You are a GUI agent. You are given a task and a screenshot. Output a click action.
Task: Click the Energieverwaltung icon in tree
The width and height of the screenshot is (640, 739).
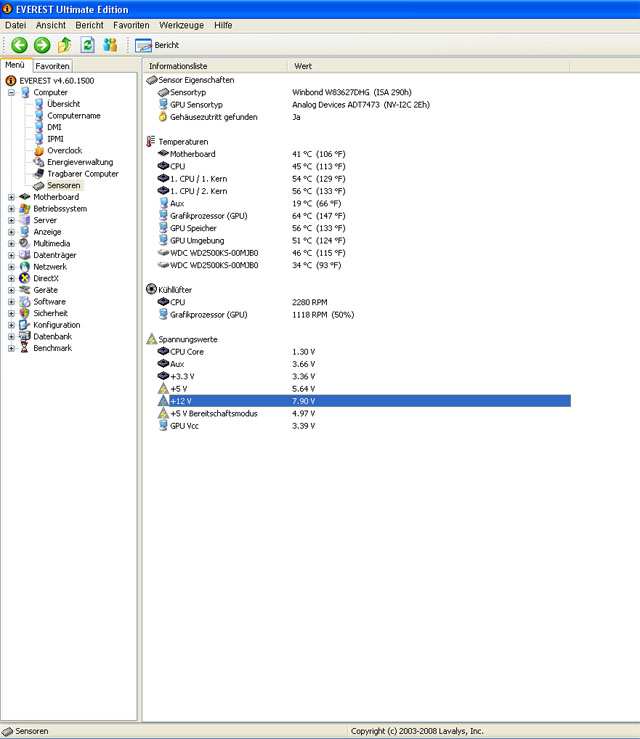39,162
